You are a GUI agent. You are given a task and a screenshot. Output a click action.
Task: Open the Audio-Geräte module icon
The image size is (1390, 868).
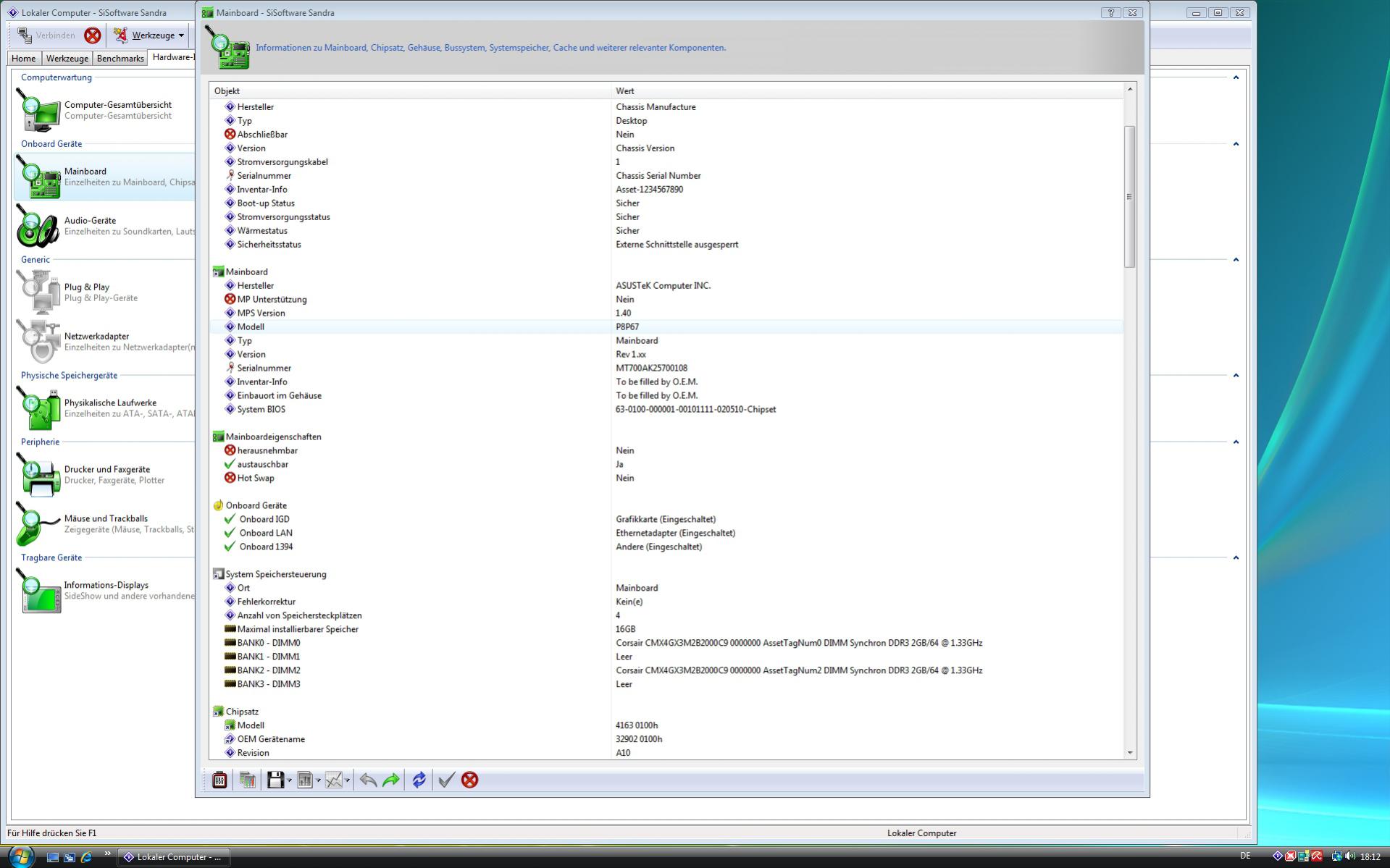[38, 226]
